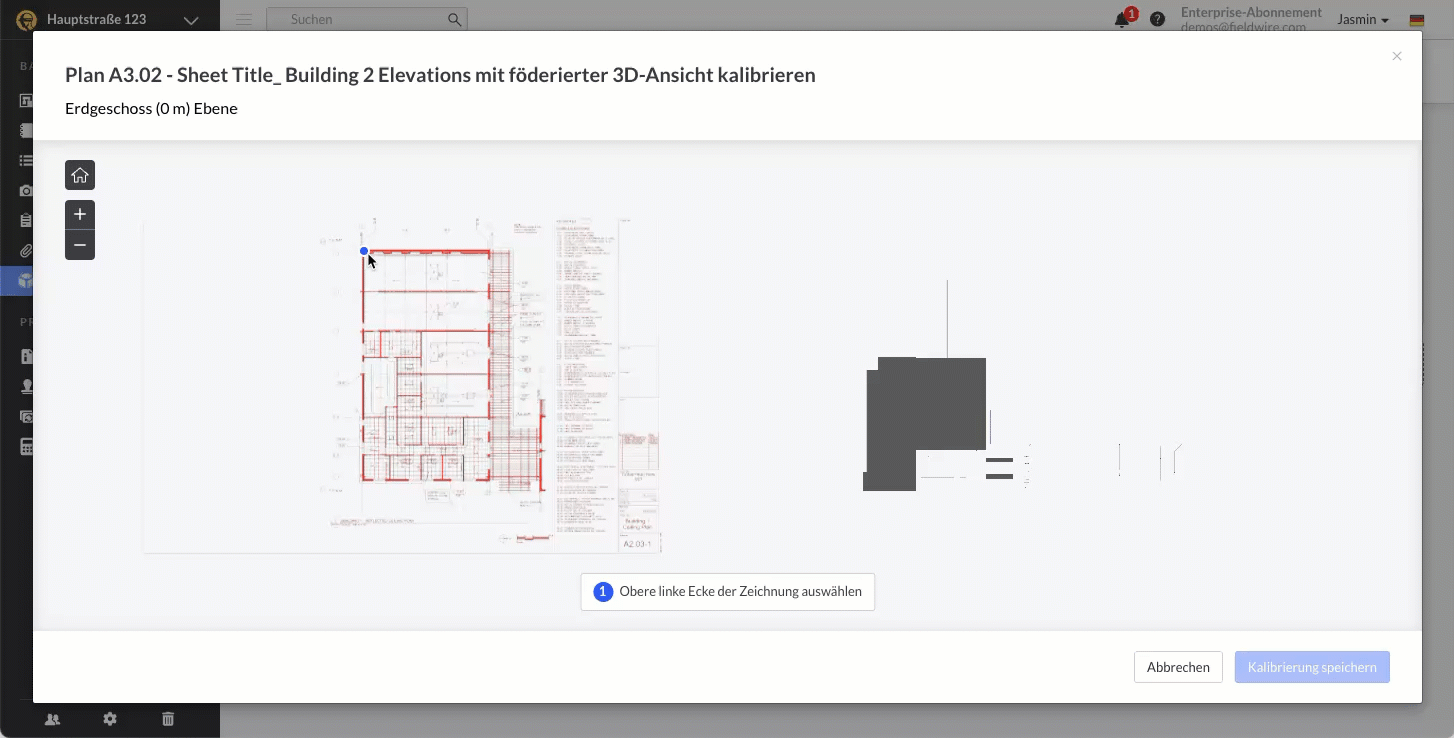Open the settings gear in bottom bar
Screen dimensions: 1454x738
point(110,719)
